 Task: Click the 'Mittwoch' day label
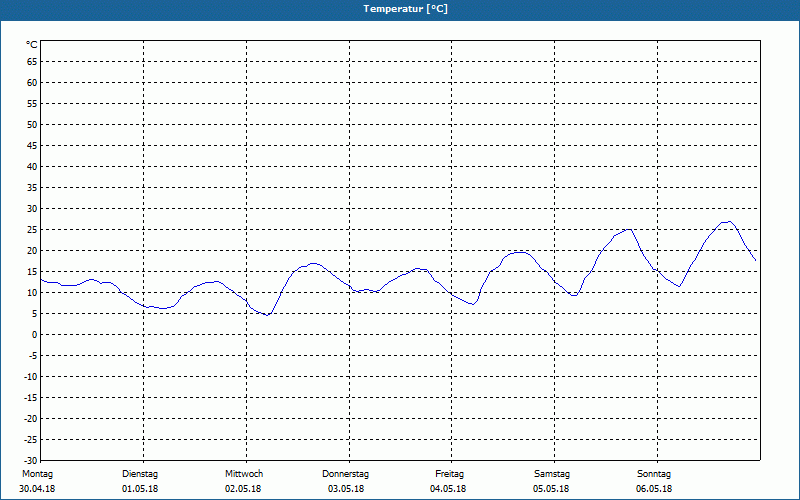pos(244,474)
